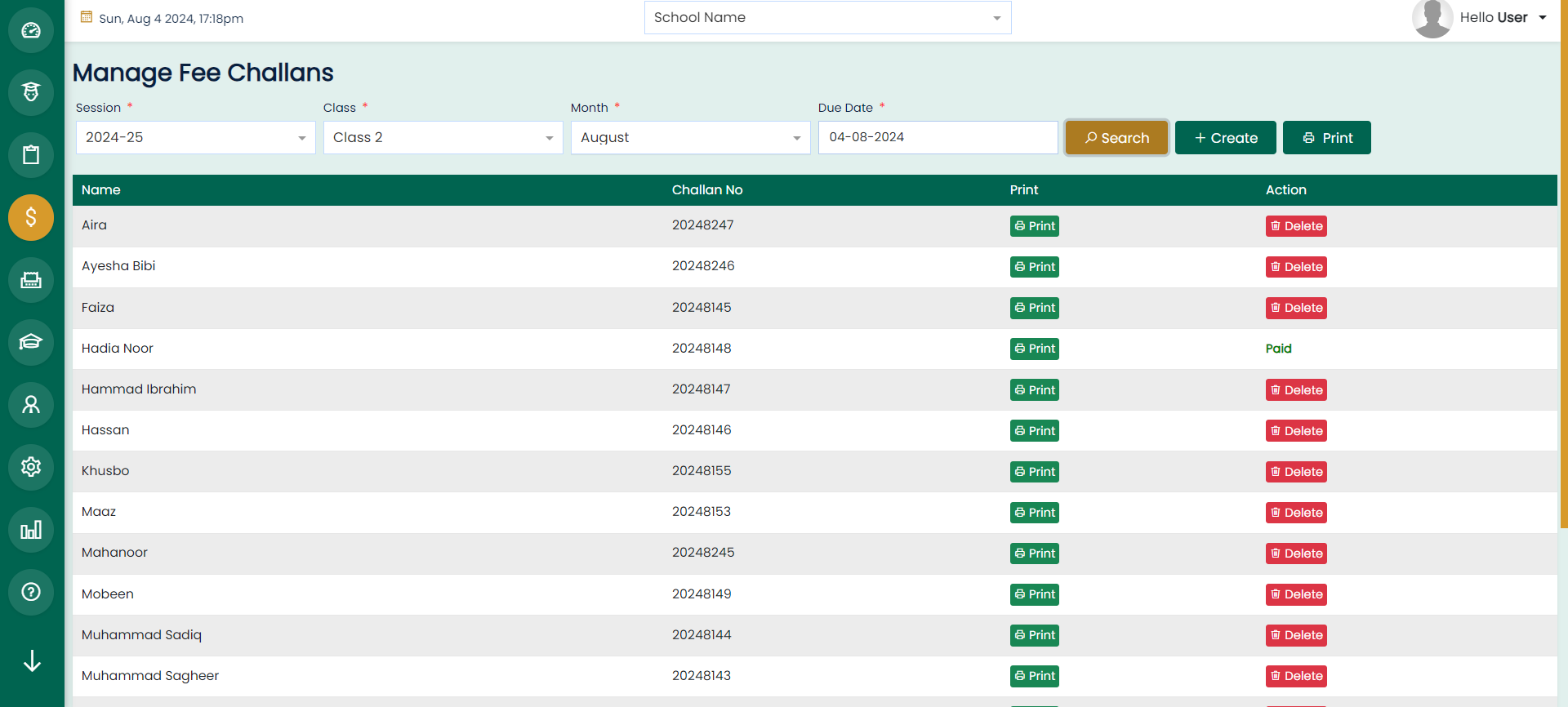Delete Muhammad Sadiq's challan
Image resolution: width=1568 pixels, height=707 pixels.
pos(1296,635)
